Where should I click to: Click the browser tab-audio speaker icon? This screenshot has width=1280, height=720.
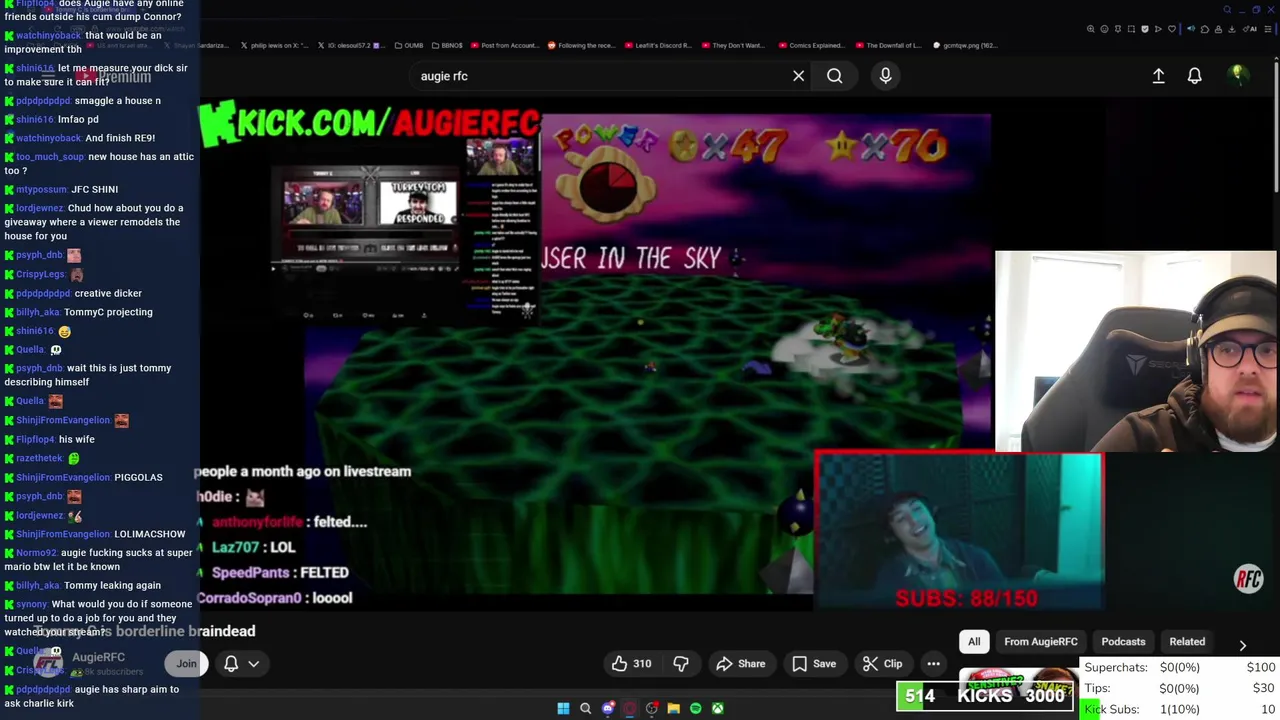click(1191, 29)
